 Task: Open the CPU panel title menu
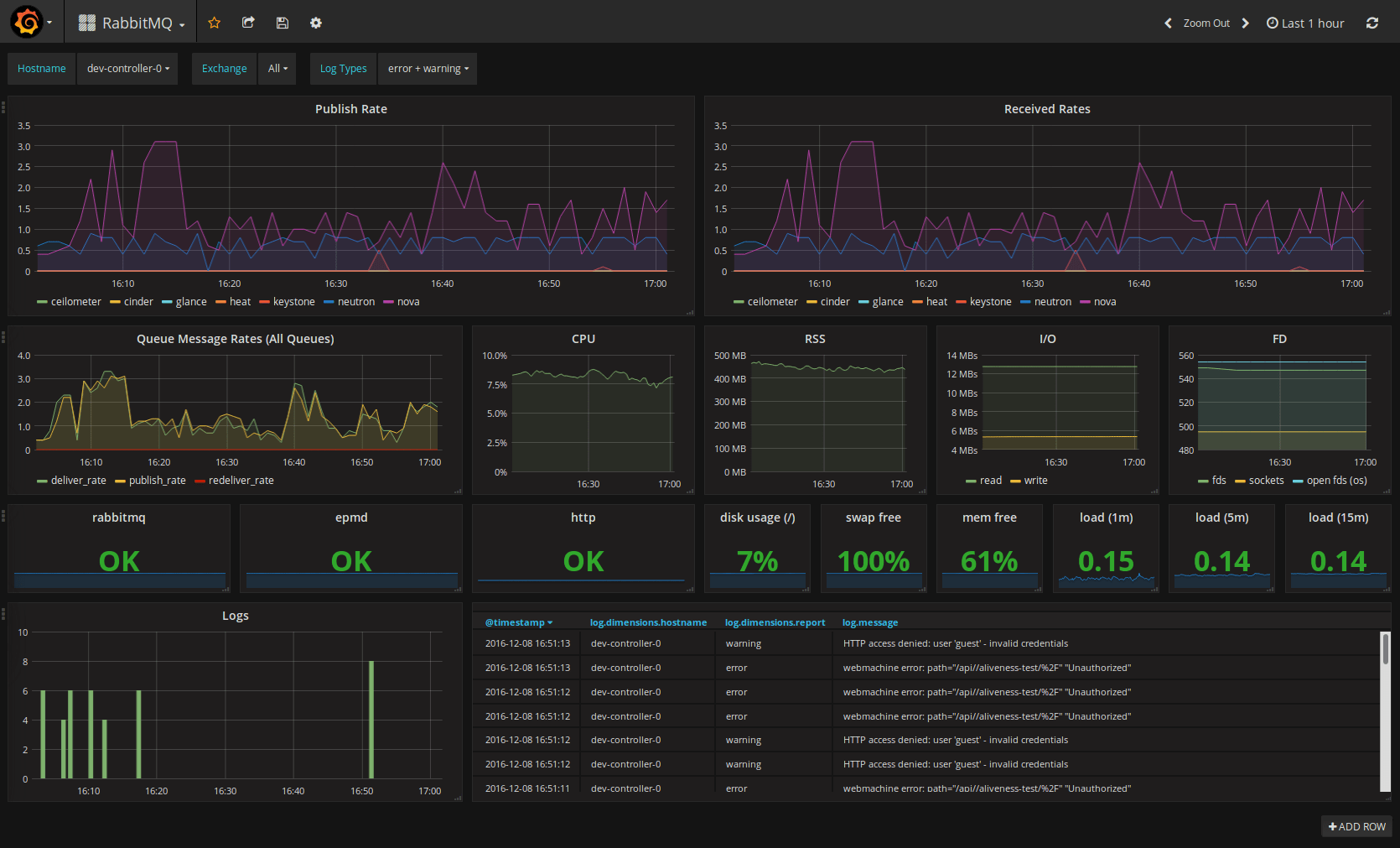[583, 339]
